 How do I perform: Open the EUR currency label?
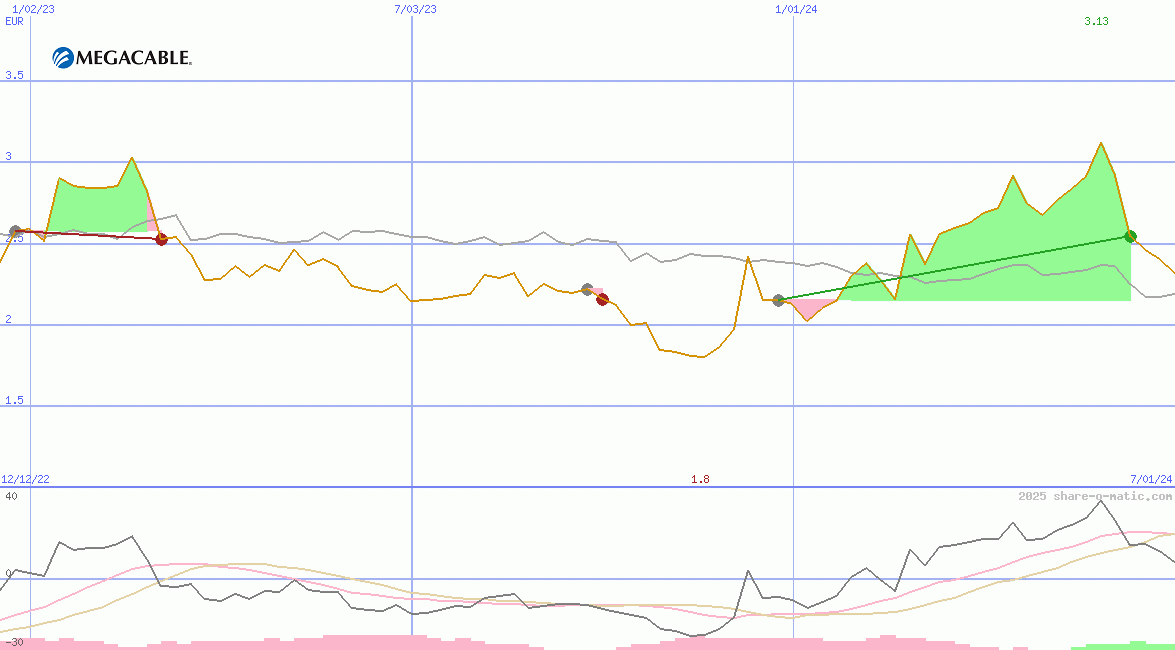[x=14, y=21]
